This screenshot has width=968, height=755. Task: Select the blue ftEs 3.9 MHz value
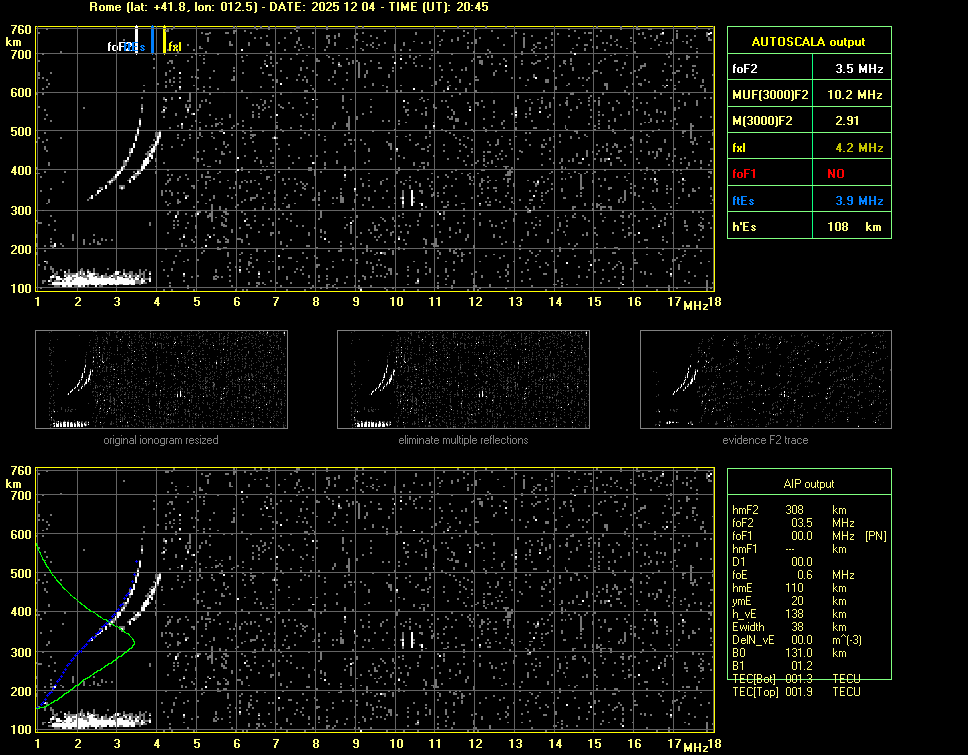pyautogui.click(x=859, y=200)
